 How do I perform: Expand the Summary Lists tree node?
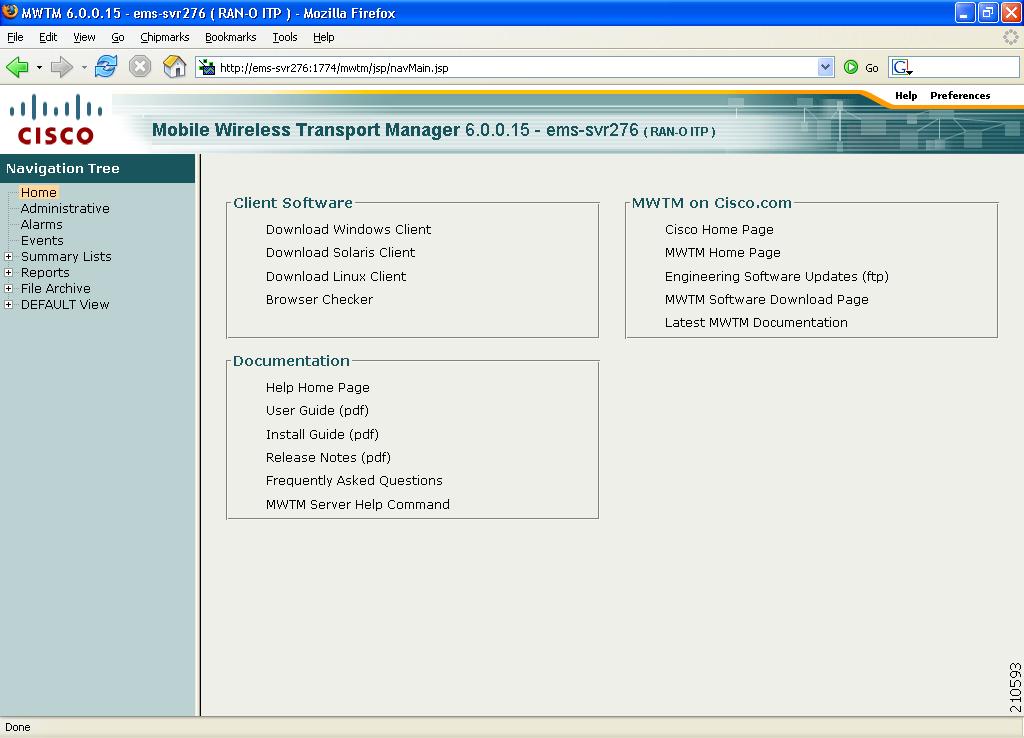pyautogui.click(x=8, y=257)
